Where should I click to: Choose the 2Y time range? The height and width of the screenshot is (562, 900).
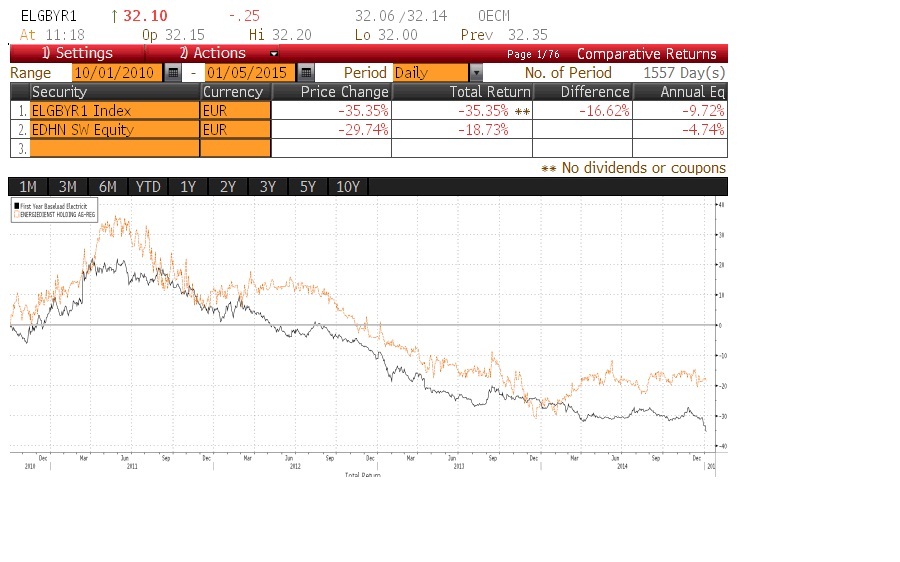tap(228, 187)
